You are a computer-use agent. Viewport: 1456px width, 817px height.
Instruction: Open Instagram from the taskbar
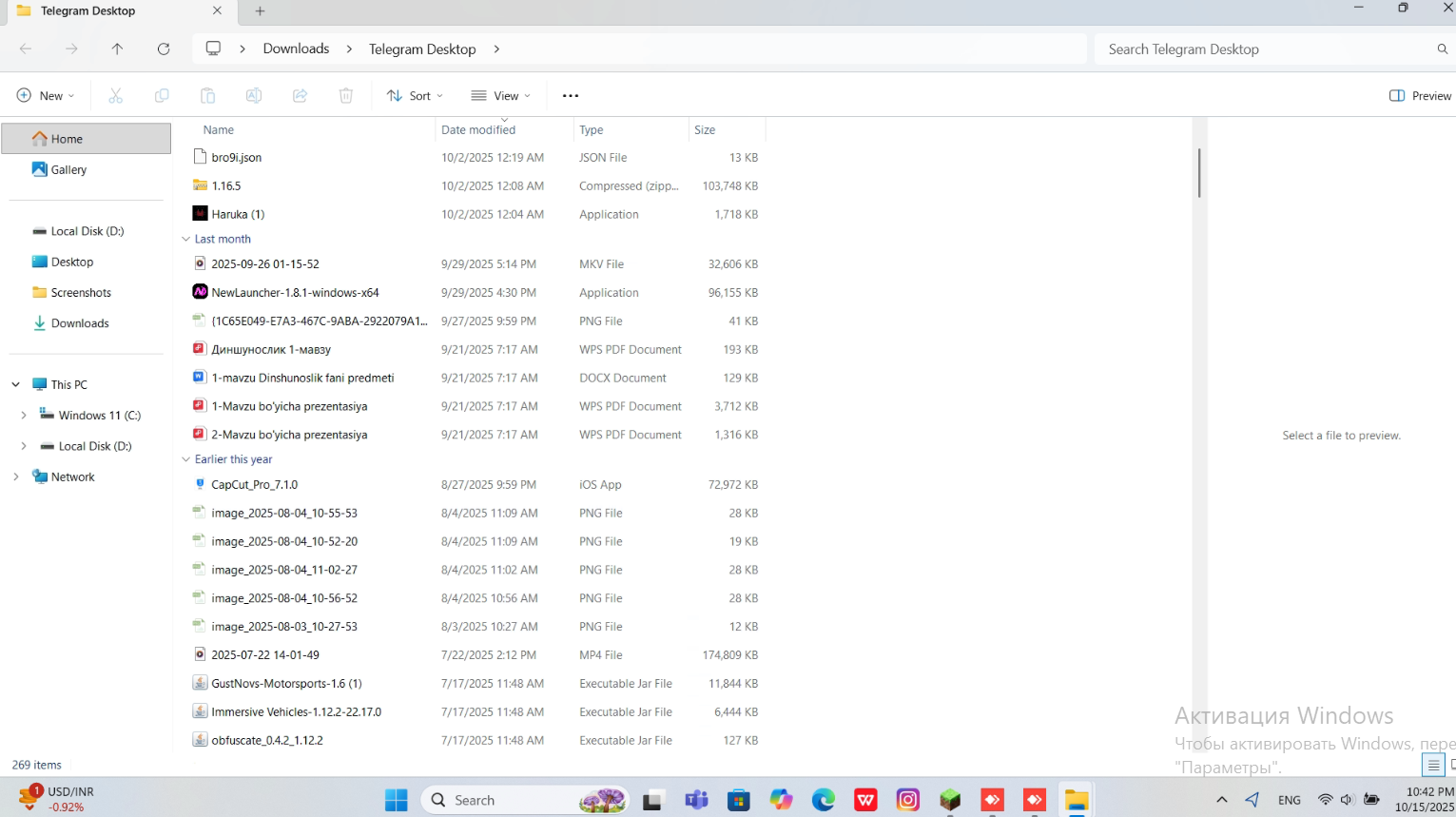tap(907, 800)
